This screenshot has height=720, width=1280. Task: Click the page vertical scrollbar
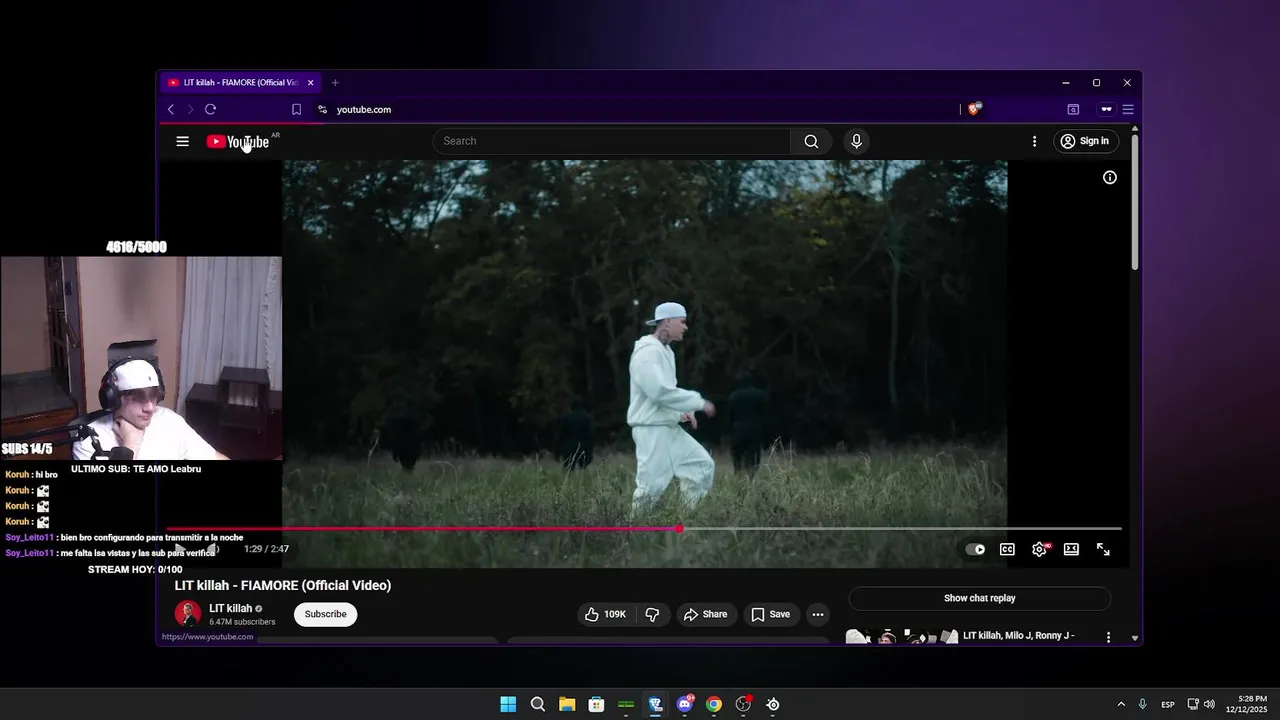tap(1135, 202)
